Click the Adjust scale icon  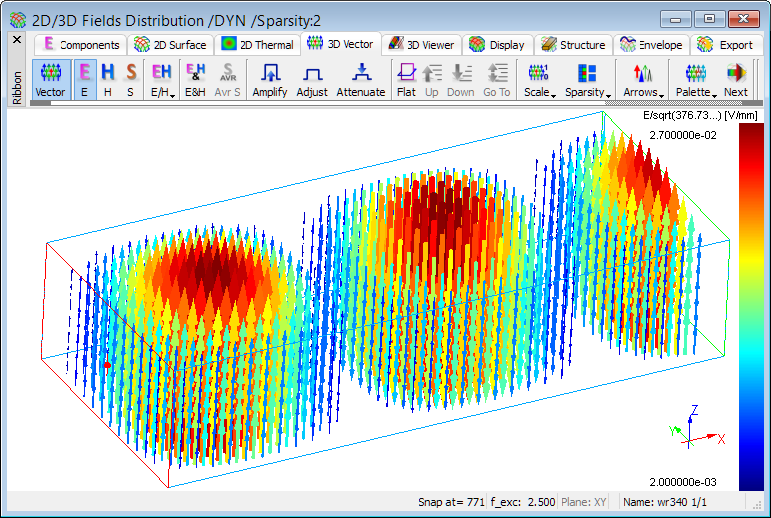click(x=312, y=79)
